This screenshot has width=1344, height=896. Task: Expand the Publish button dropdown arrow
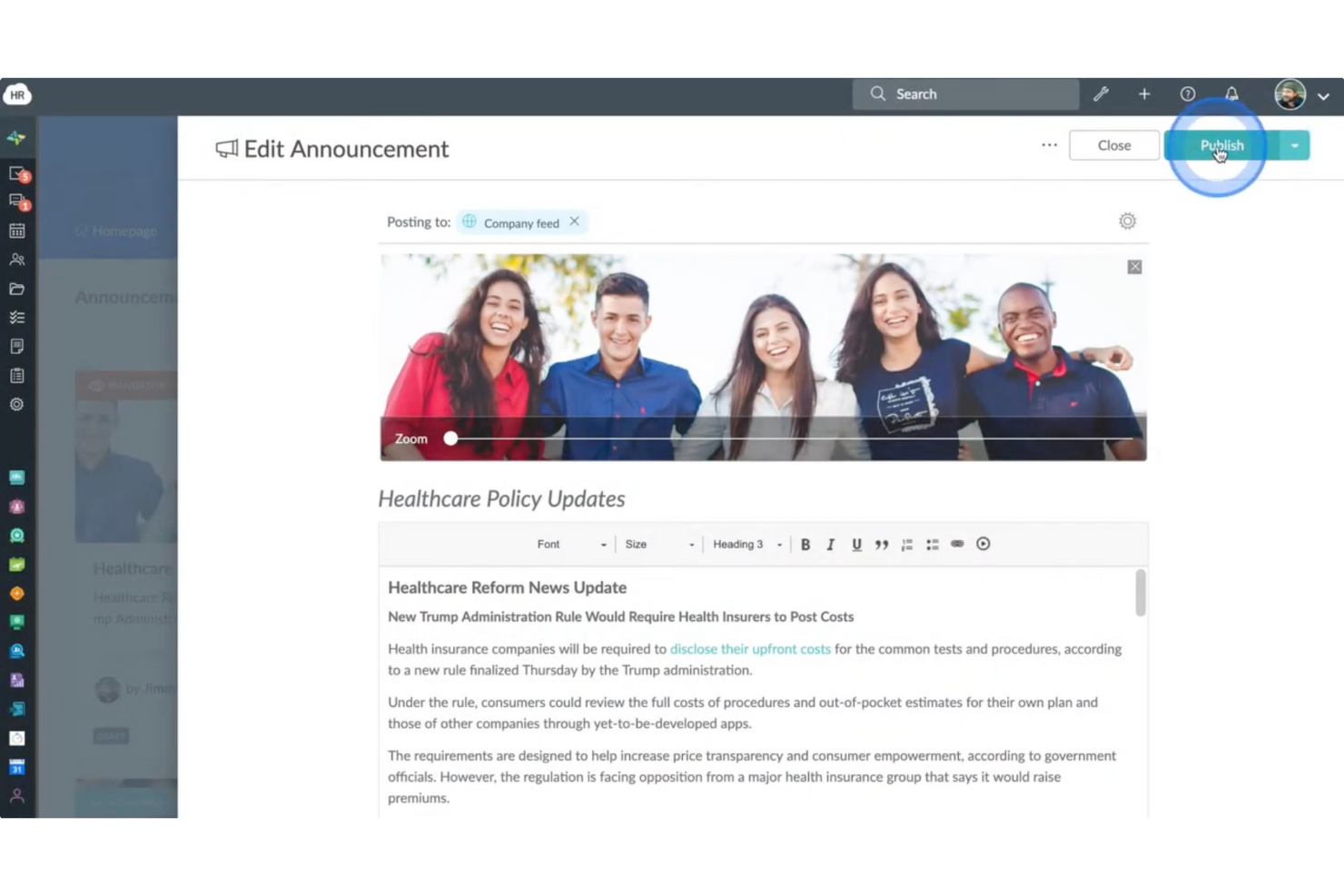(x=1295, y=145)
